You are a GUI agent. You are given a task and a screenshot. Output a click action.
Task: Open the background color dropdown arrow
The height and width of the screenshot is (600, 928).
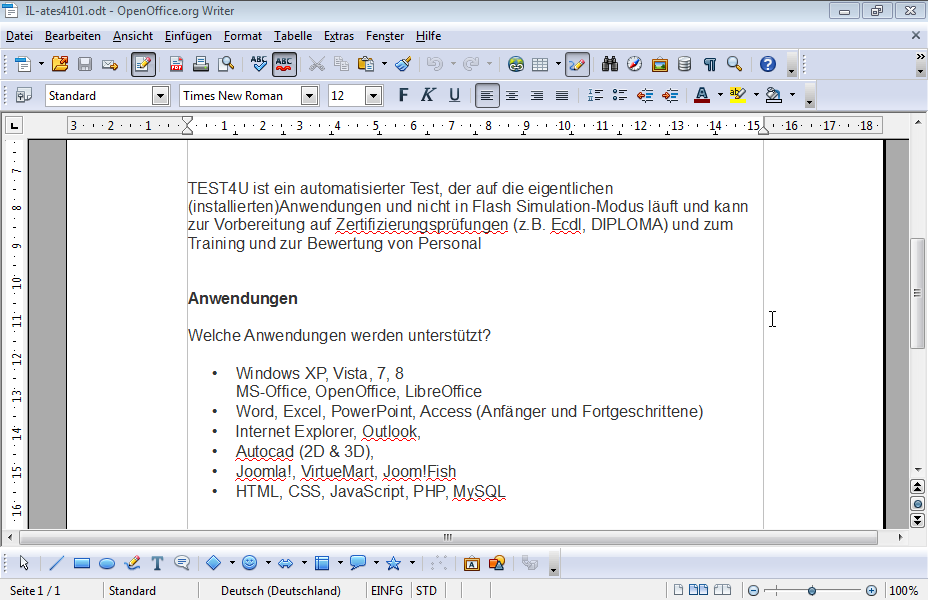792,95
